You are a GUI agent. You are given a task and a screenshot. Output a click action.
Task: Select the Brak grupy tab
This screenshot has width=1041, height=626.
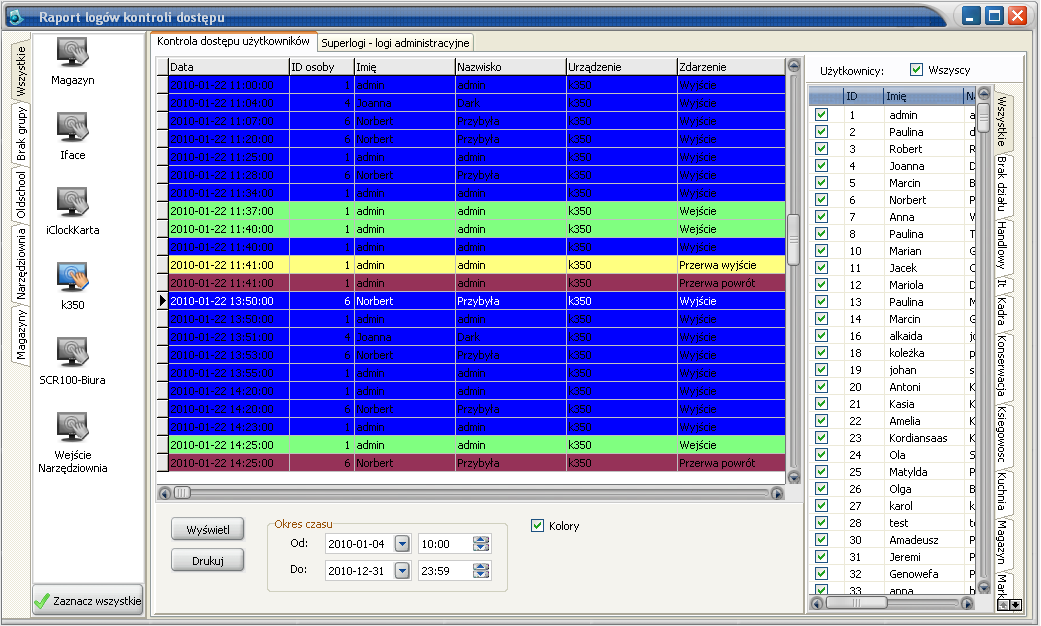21,135
